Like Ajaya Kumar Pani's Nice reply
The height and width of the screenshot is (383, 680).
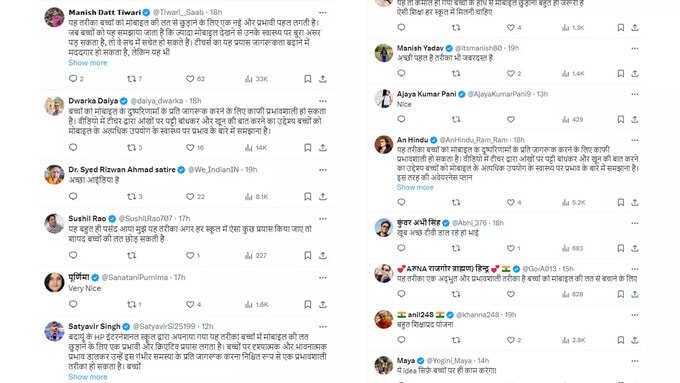pos(511,119)
